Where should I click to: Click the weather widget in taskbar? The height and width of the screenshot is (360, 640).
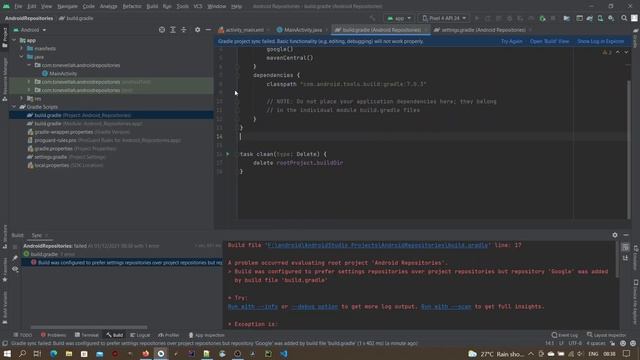(496, 354)
